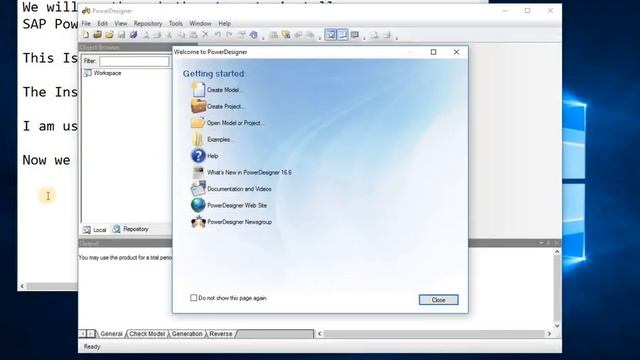
Task: Close the Welcome dialog with the X button
Action: click(456, 52)
